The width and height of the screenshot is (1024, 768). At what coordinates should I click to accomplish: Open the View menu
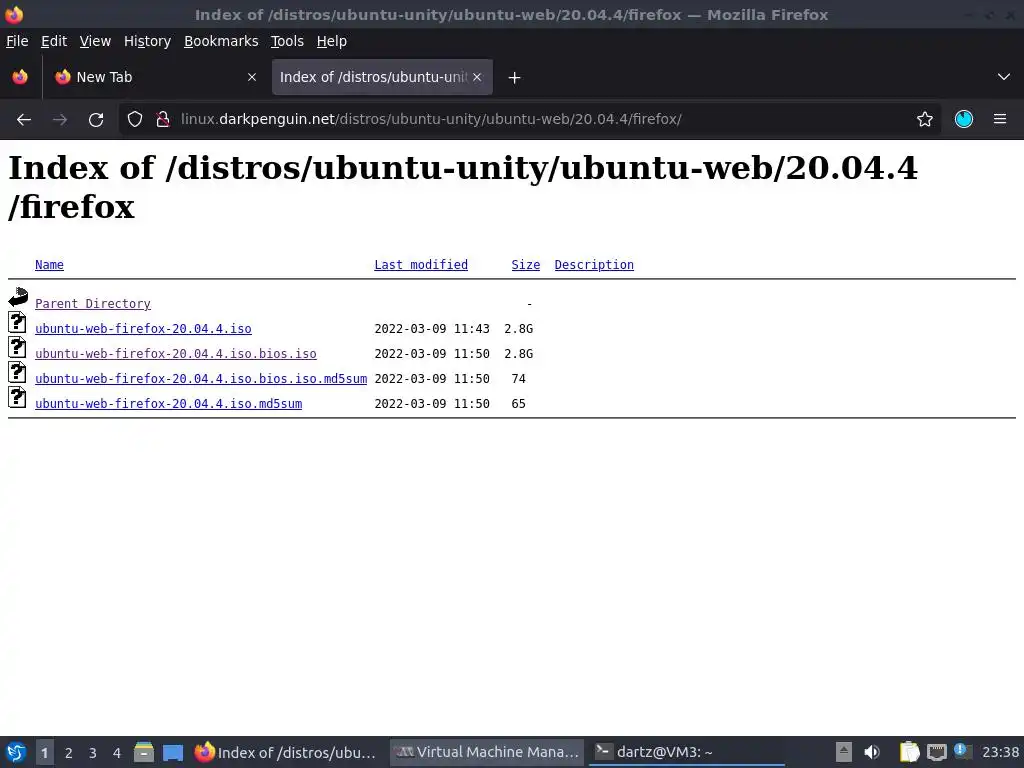click(95, 41)
